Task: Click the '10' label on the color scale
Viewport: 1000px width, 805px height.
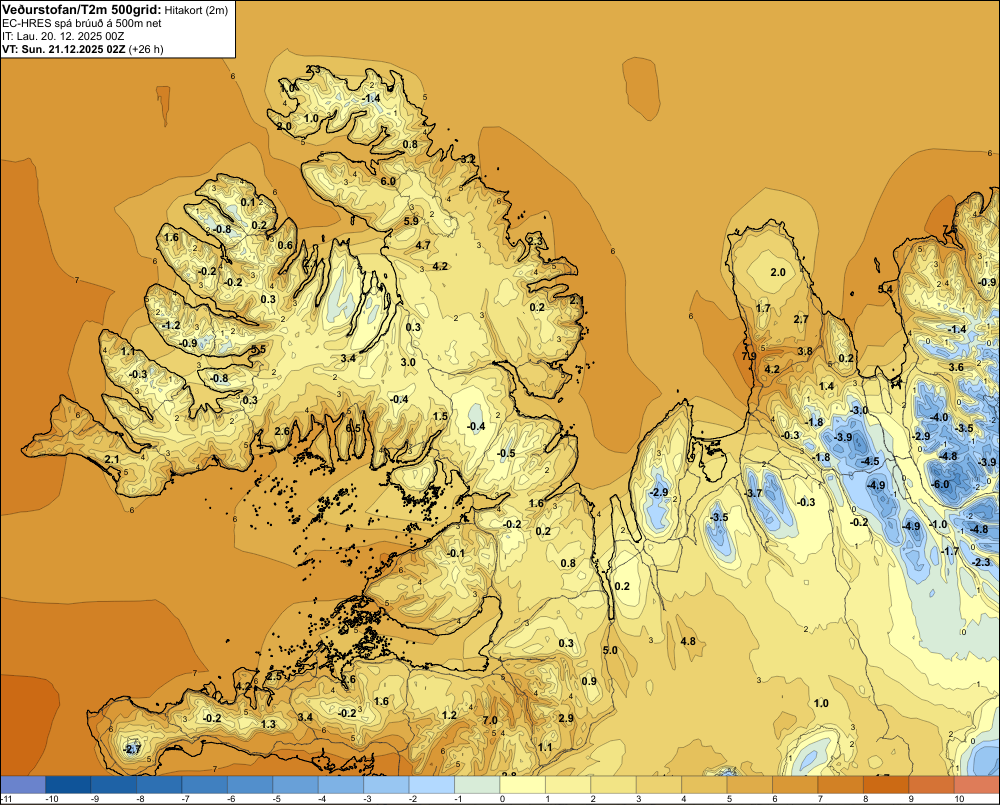Action: pyautogui.click(x=959, y=799)
